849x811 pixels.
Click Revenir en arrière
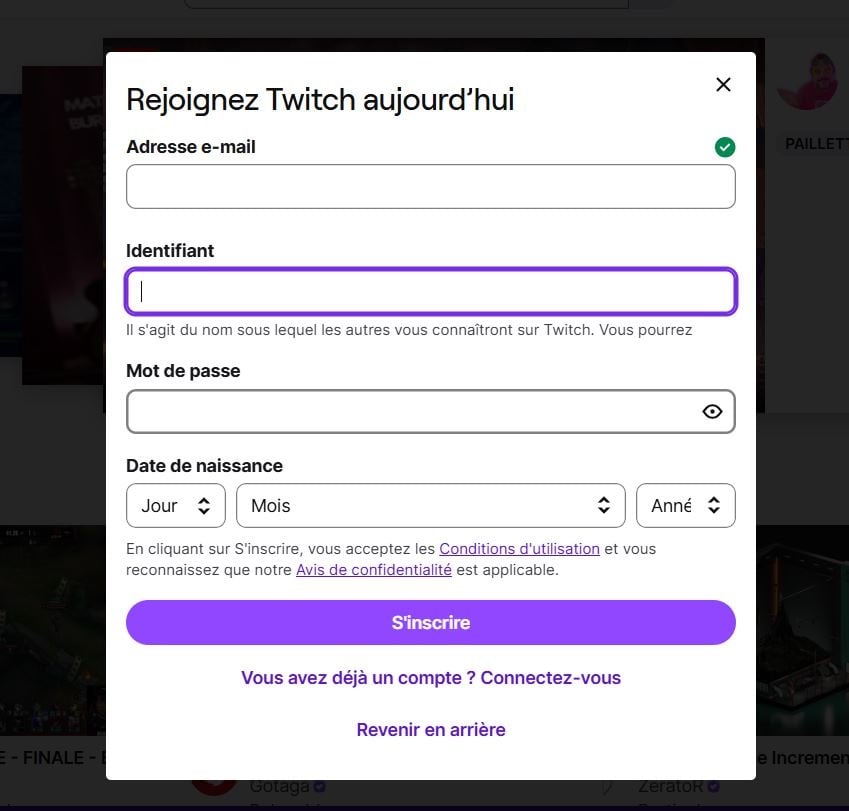tap(431, 730)
